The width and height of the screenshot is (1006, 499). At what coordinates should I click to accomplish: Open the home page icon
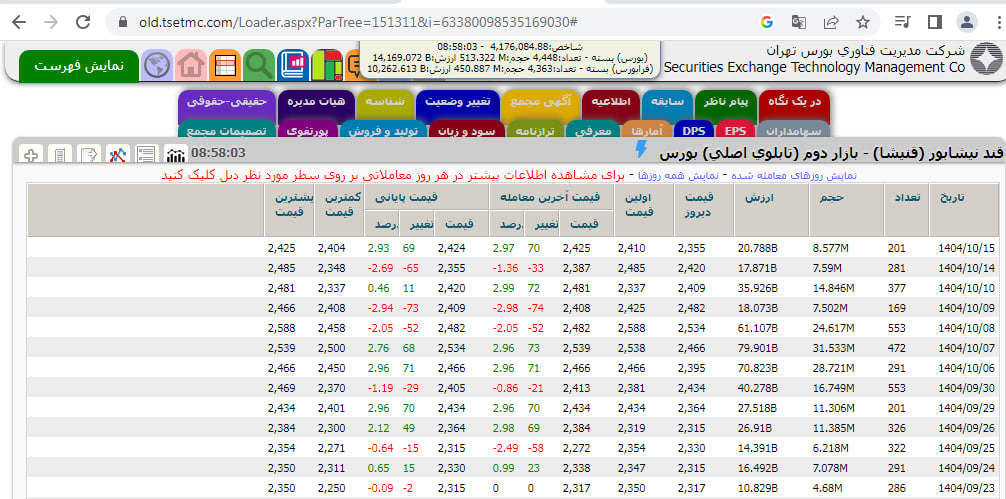pyautogui.click(x=191, y=66)
